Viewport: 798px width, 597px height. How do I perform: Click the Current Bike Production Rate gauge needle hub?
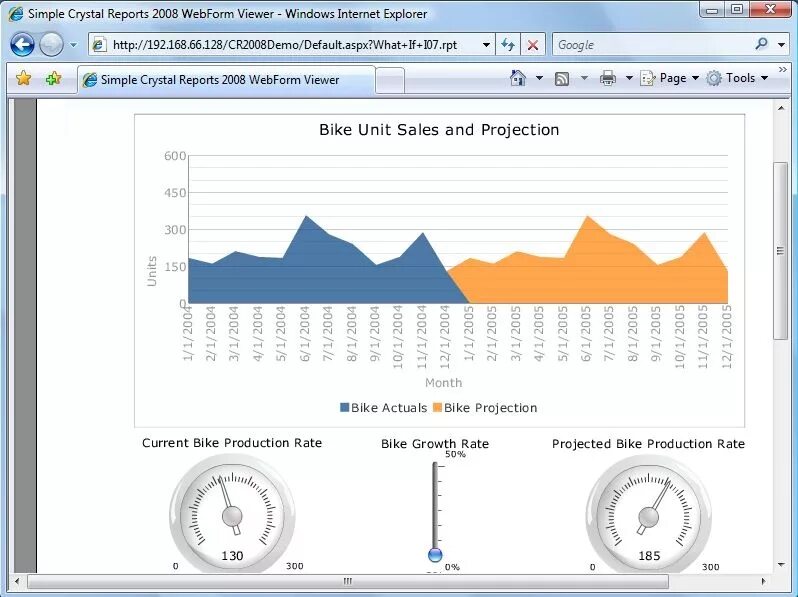click(x=232, y=517)
